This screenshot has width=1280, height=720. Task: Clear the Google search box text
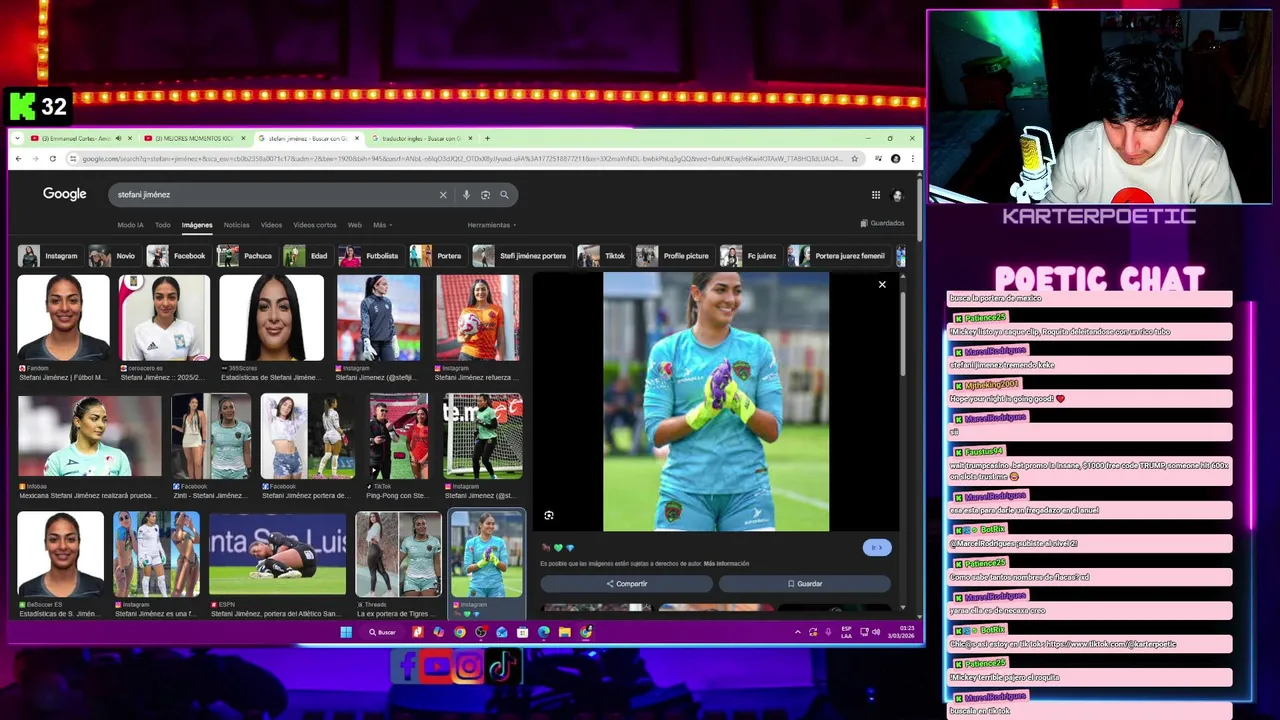(443, 195)
